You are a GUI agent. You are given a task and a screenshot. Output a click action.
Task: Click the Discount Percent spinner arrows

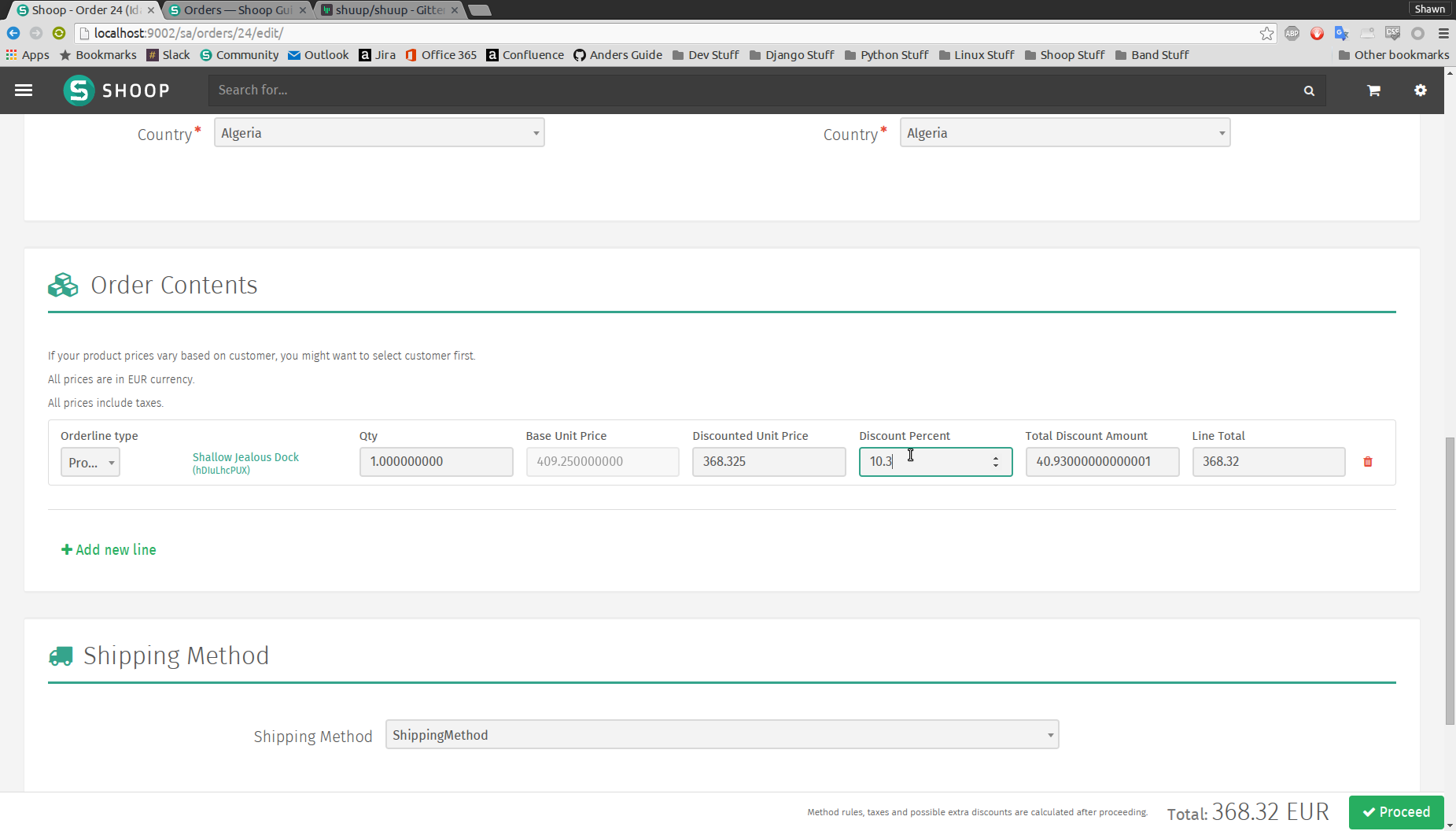click(996, 462)
